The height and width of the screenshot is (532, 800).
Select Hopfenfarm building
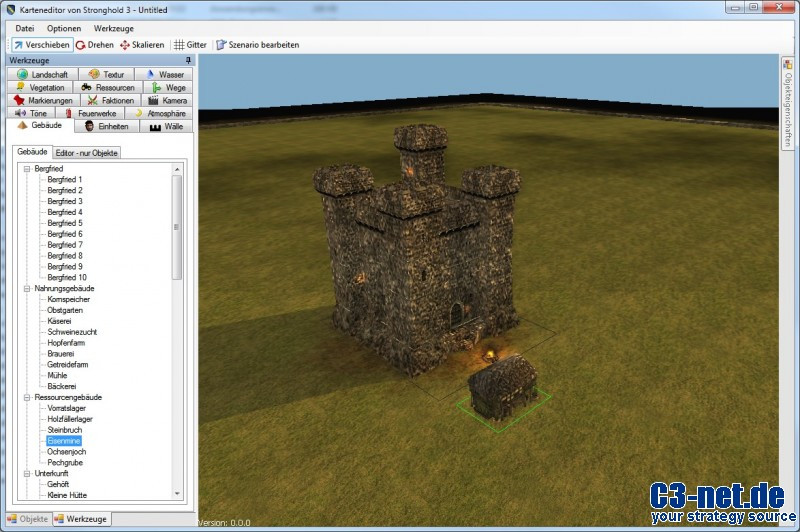click(66, 343)
